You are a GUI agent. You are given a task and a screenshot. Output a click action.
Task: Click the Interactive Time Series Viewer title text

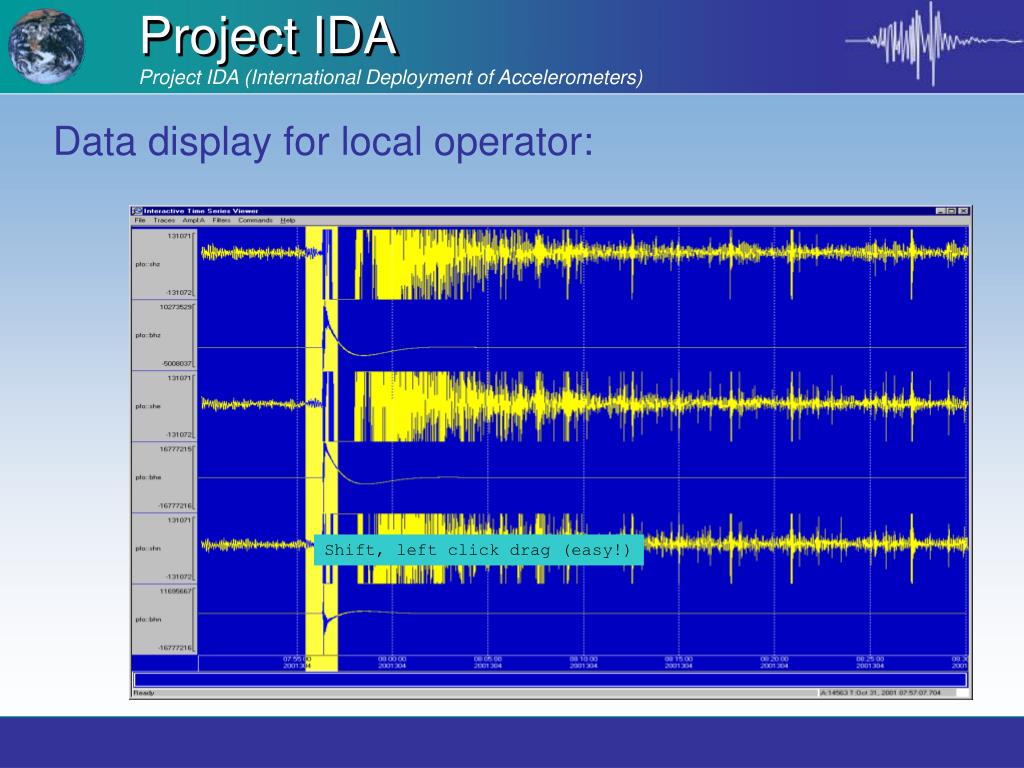(200, 211)
